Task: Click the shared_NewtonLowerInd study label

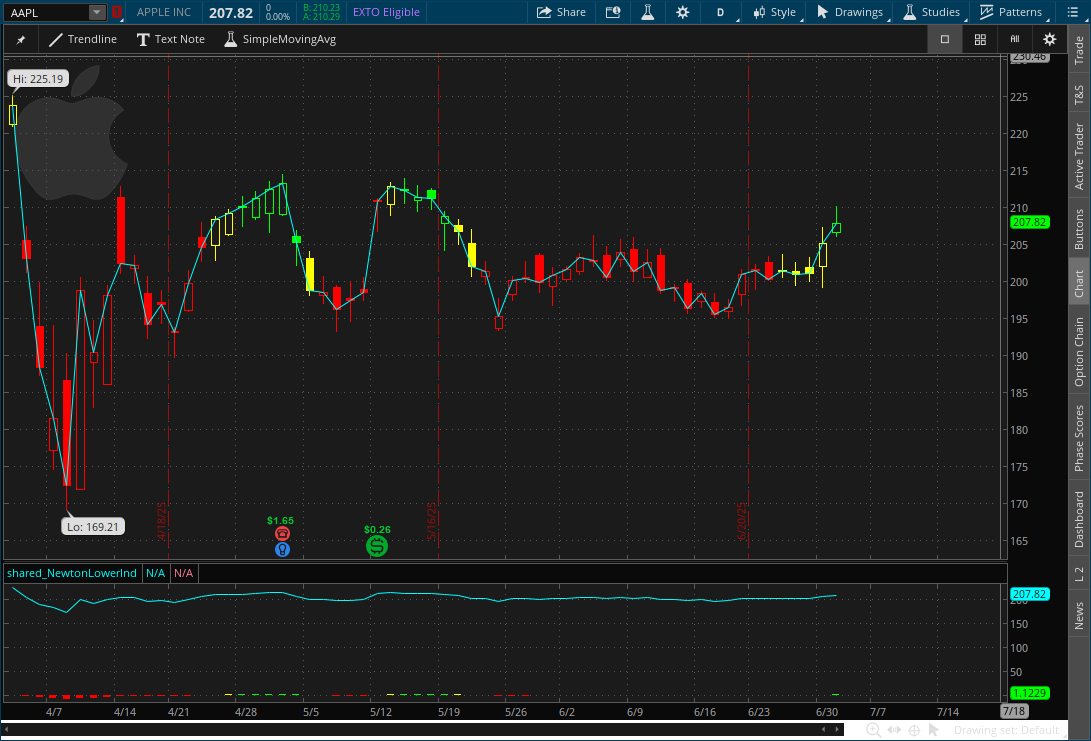Action: pos(72,573)
